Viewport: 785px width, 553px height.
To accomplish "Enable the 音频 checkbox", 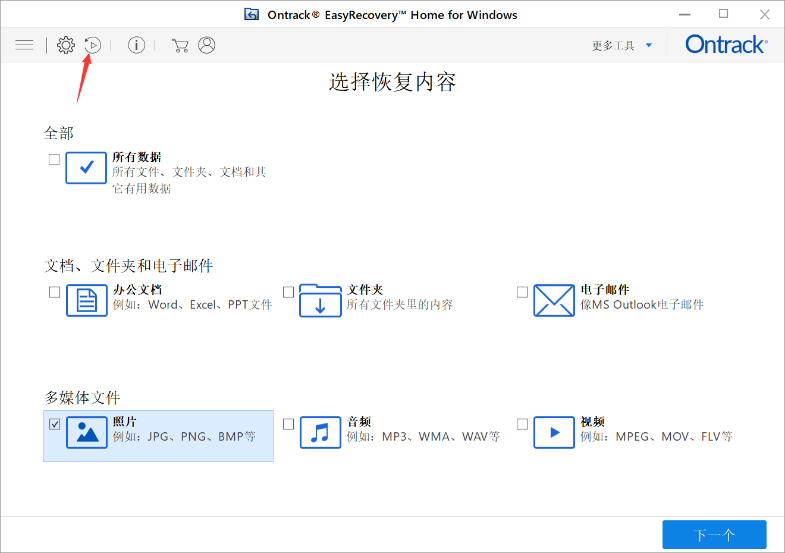I will coord(288,424).
